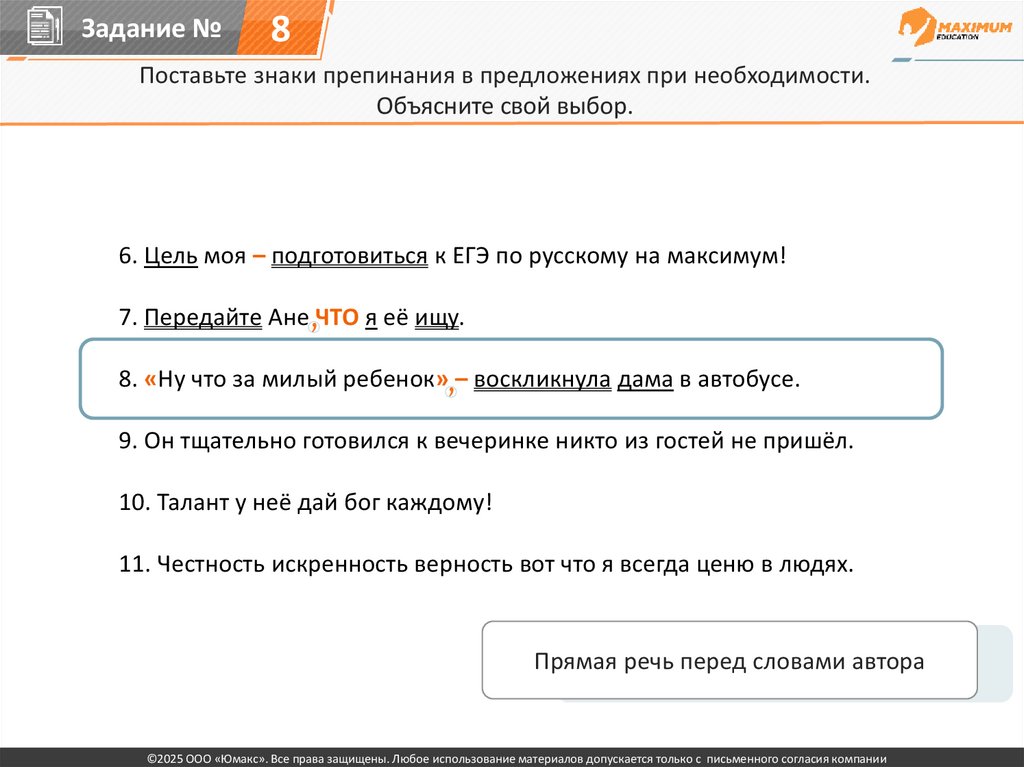The width and height of the screenshot is (1024, 767).
Task: Select sentence 9 about the вечеринка
Action: pyautogui.click(x=486, y=441)
